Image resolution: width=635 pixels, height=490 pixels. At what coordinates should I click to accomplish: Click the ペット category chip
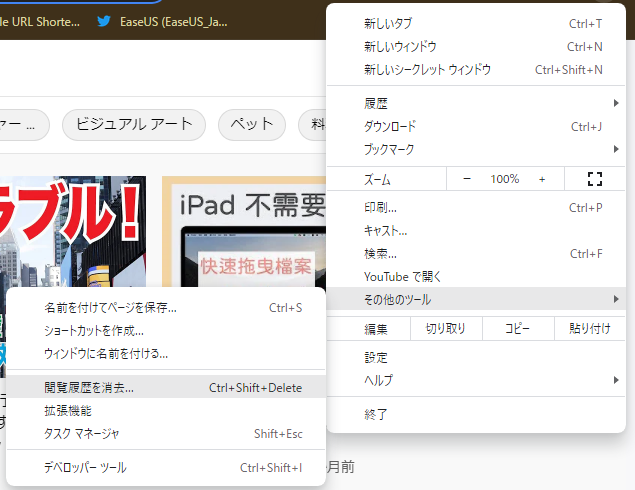(x=252, y=124)
